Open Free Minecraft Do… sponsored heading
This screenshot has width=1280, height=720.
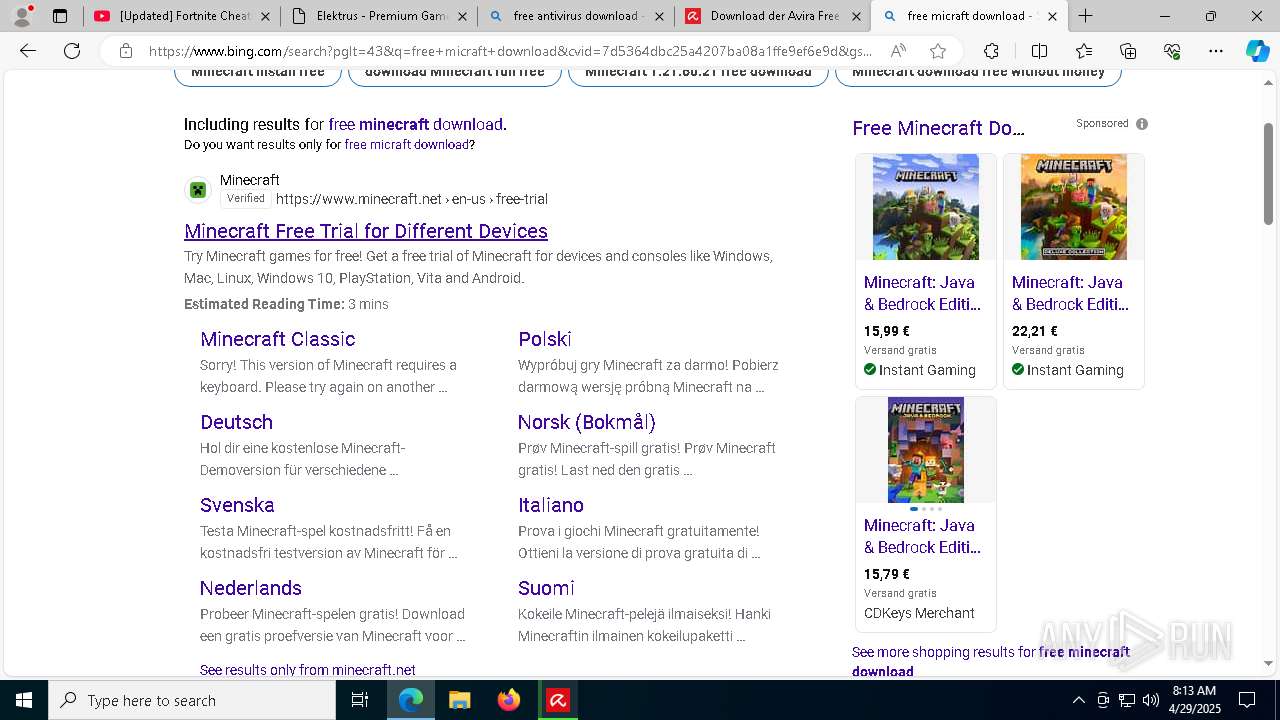click(x=938, y=128)
